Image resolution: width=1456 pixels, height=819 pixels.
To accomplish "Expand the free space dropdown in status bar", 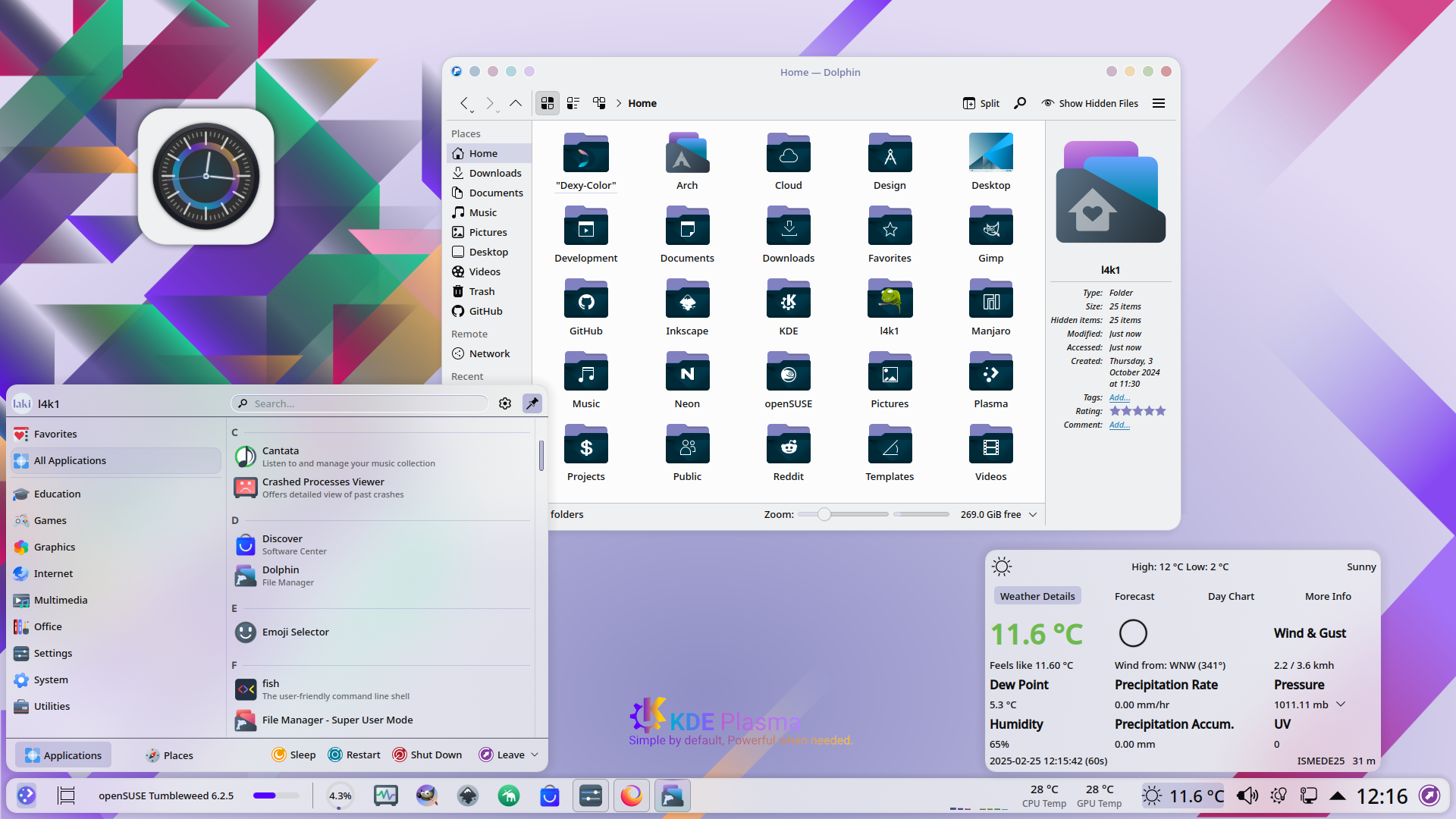I will point(1033,514).
